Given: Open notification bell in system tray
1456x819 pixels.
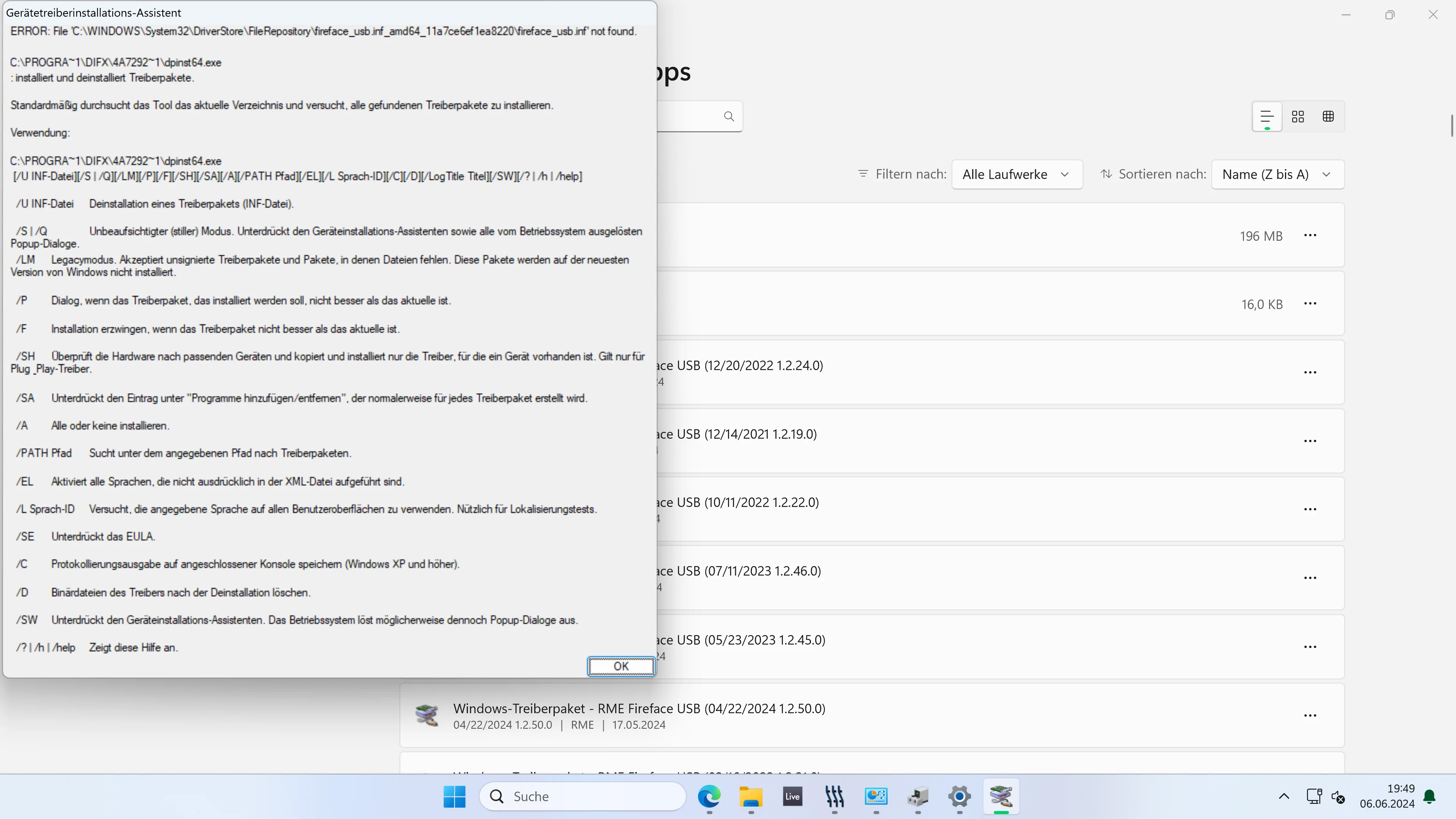Looking at the screenshot, I should pos(1429,796).
